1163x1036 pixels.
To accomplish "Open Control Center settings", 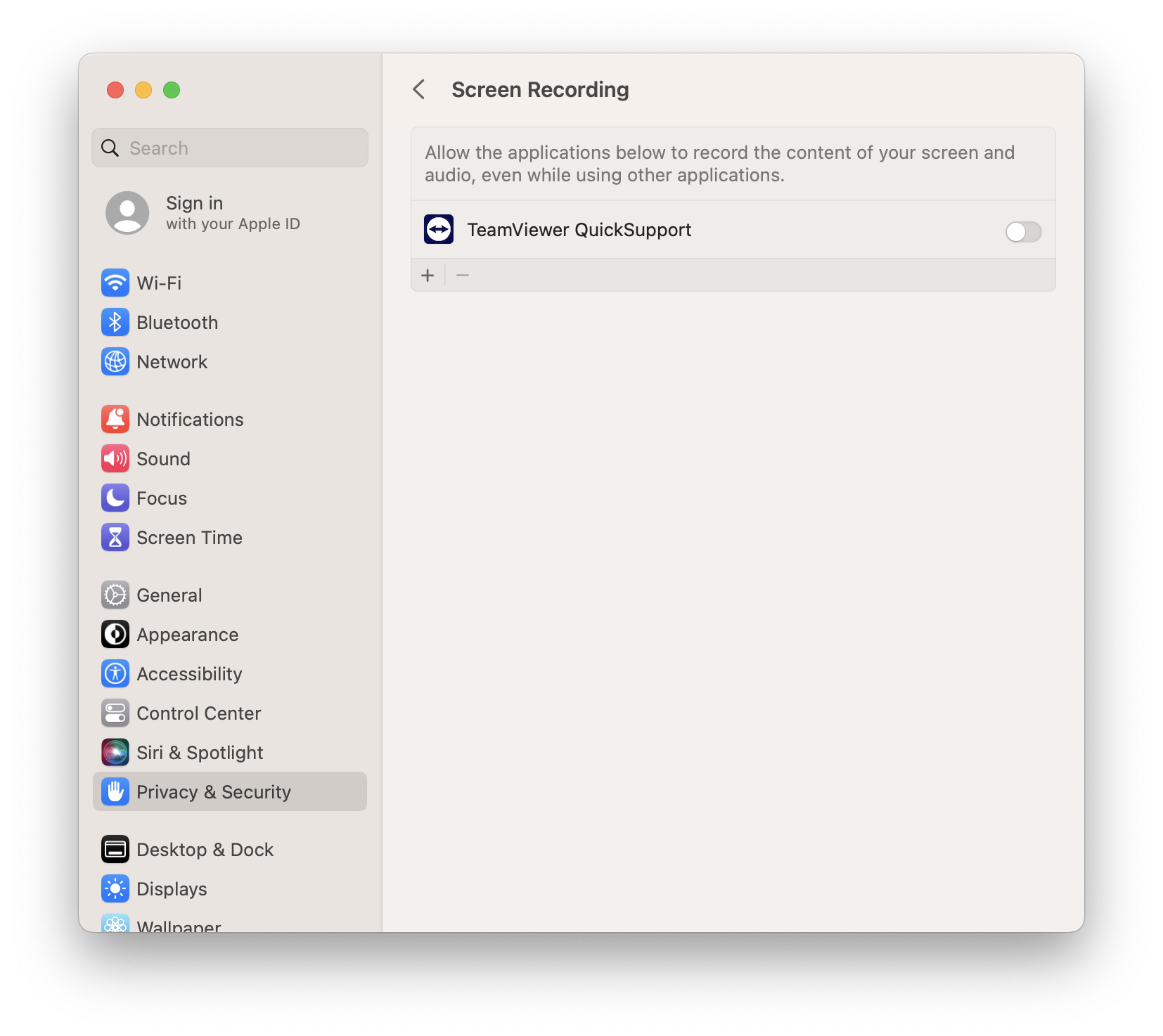I will coord(199,713).
